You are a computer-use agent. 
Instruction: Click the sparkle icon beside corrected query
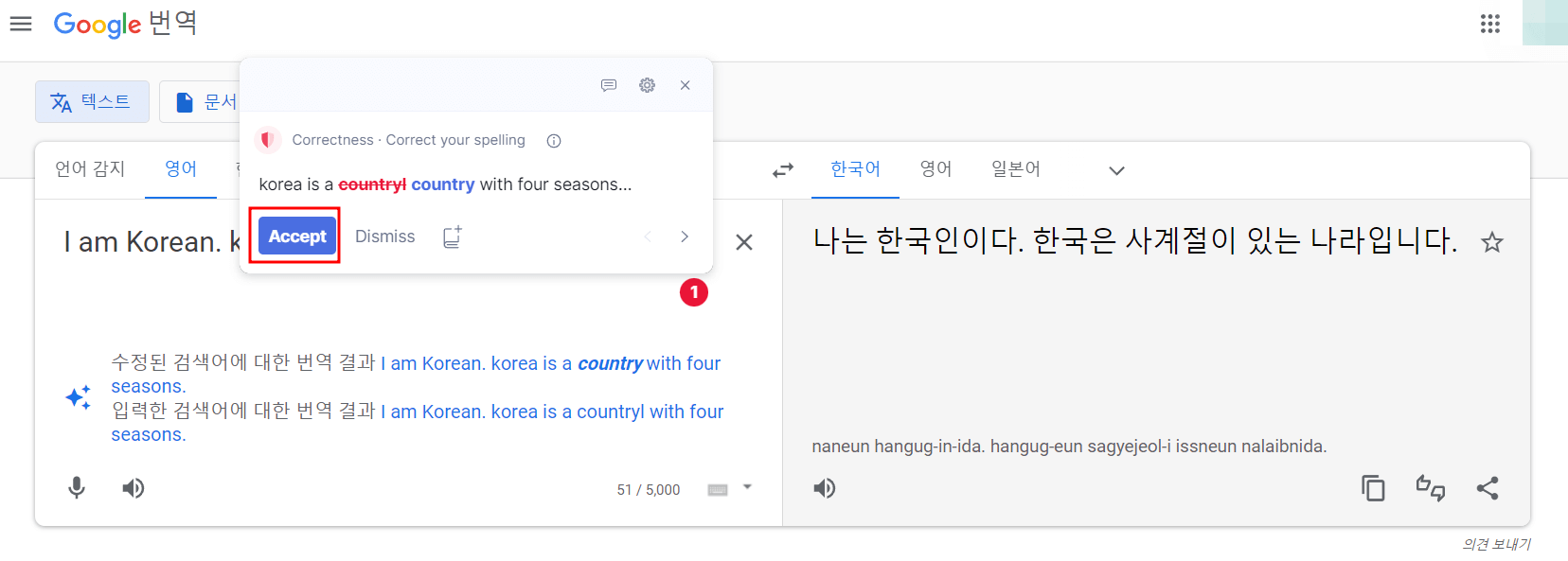coord(79,397)
